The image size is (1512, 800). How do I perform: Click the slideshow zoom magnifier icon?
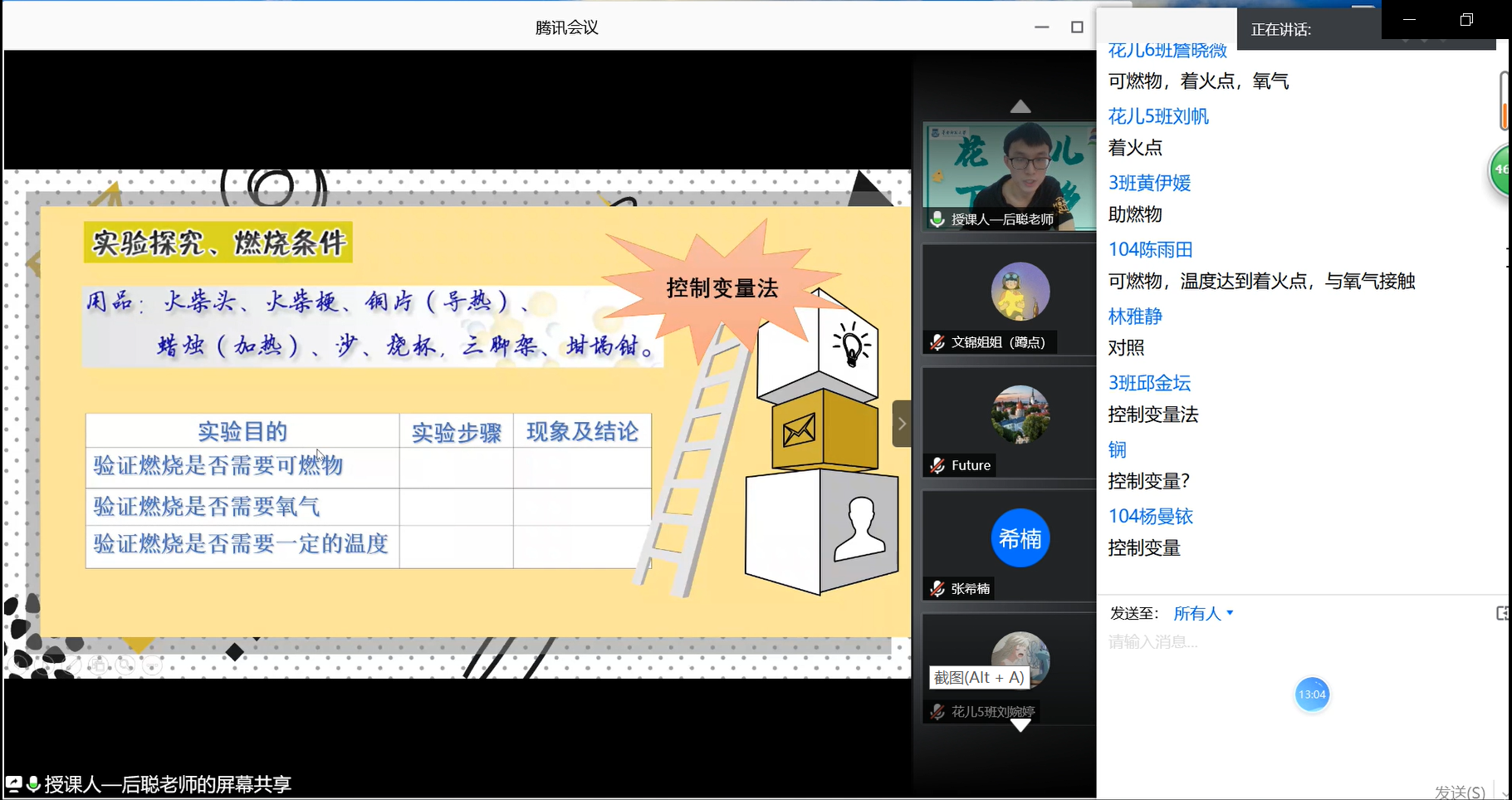point(125,665)
